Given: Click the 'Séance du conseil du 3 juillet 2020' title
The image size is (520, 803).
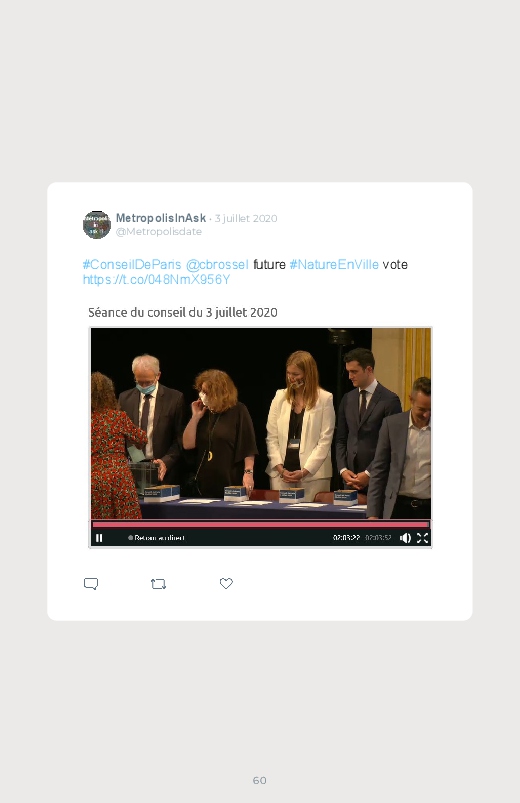Looking at the screenshot, I should pyautogui.click(x=183, y=312).
